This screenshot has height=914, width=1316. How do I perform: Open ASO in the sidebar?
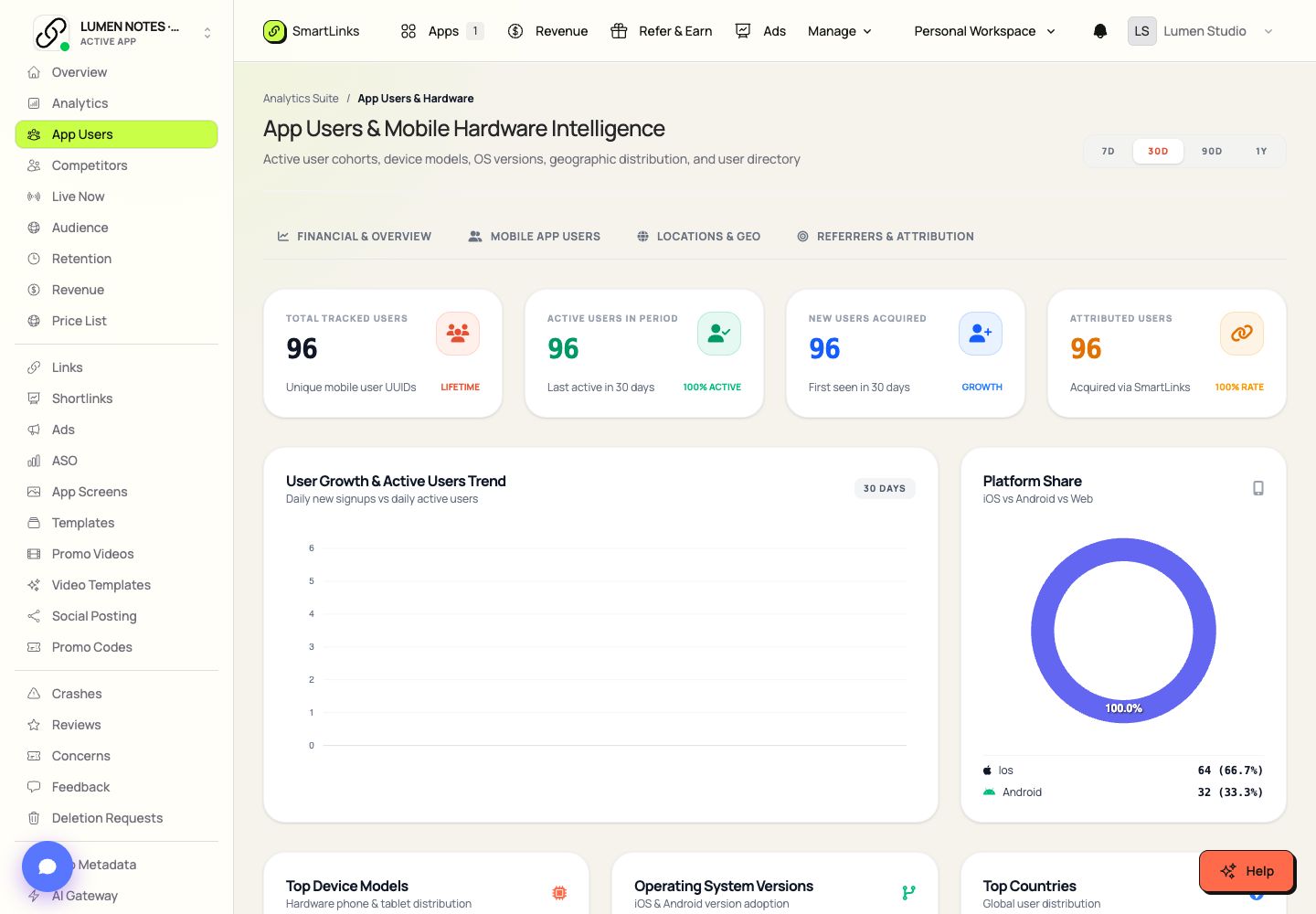(117, 461)
